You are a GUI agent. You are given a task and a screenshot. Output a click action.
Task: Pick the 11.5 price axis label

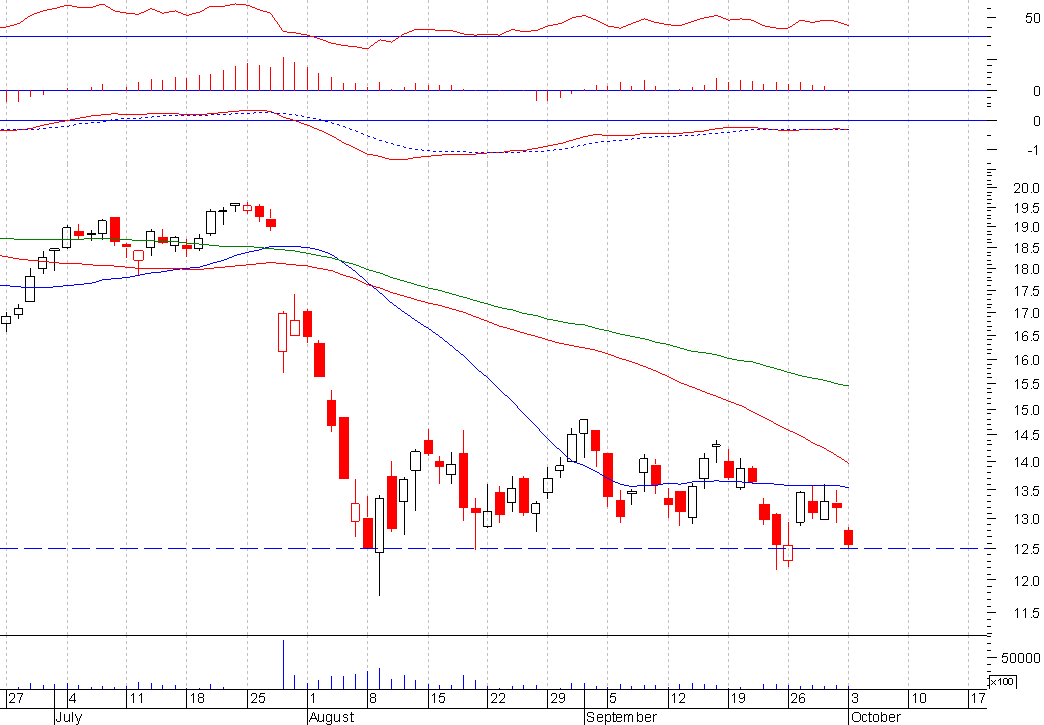pyautogui.click(x=1026, y=614)
